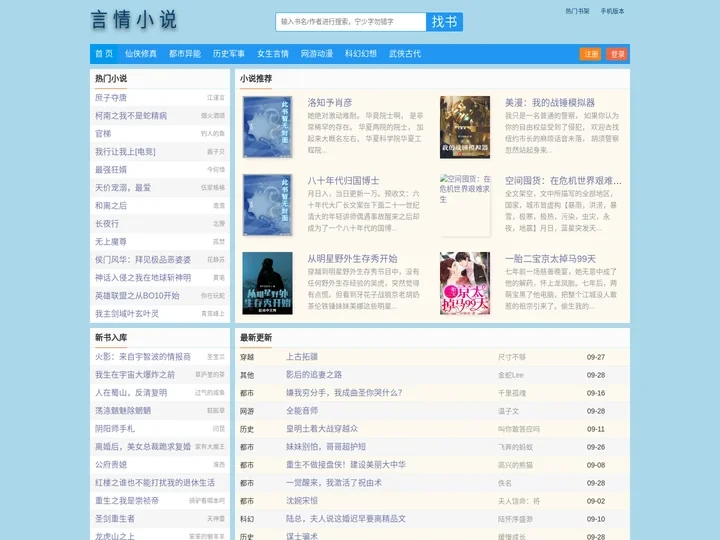720x540 pixels.
Task: Open title link 八十年代归国博士
Action: click(x=343, y=180)
